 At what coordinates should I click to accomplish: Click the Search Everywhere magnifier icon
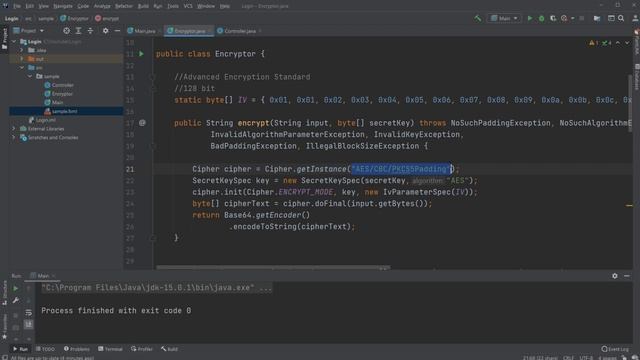click(x=621, y=18)
